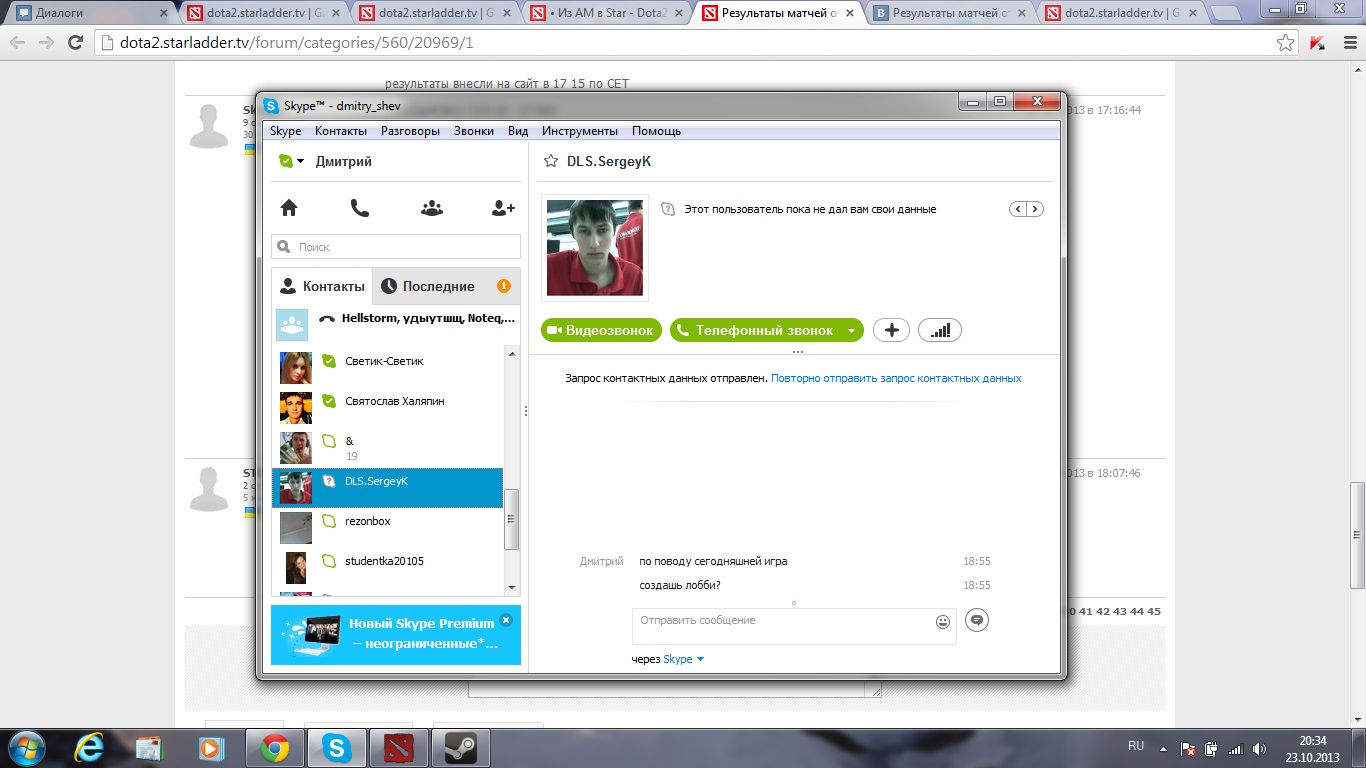Select the rezonbox contact
1366x768 pixels.
click(x=388, y=528)
